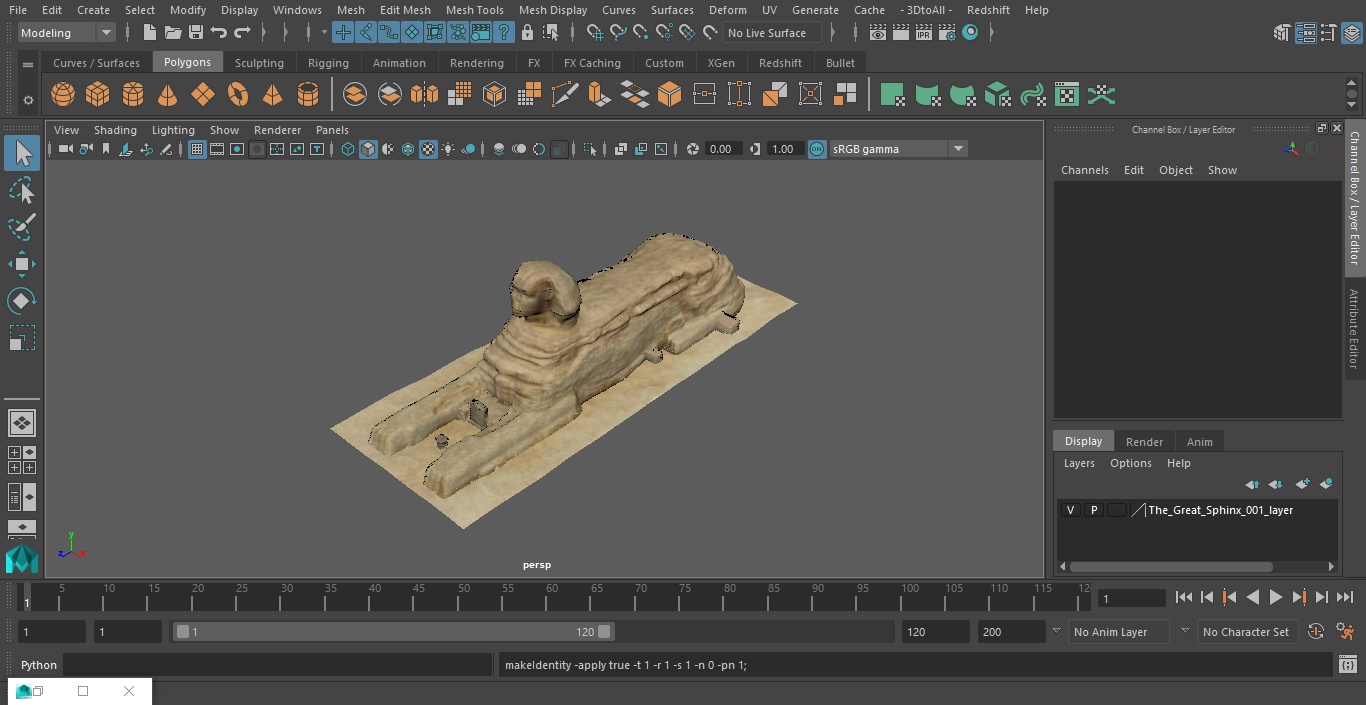Create a polygon torus from the shelf
The height and width of the screenshot is (705, 1366).
click(x=238, y=95)
